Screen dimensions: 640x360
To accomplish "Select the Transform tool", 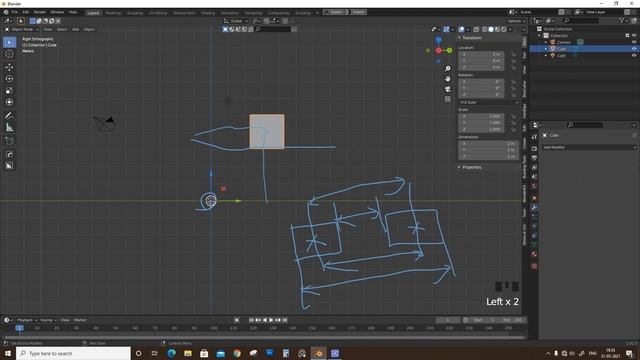I will (x=9, y=102).
